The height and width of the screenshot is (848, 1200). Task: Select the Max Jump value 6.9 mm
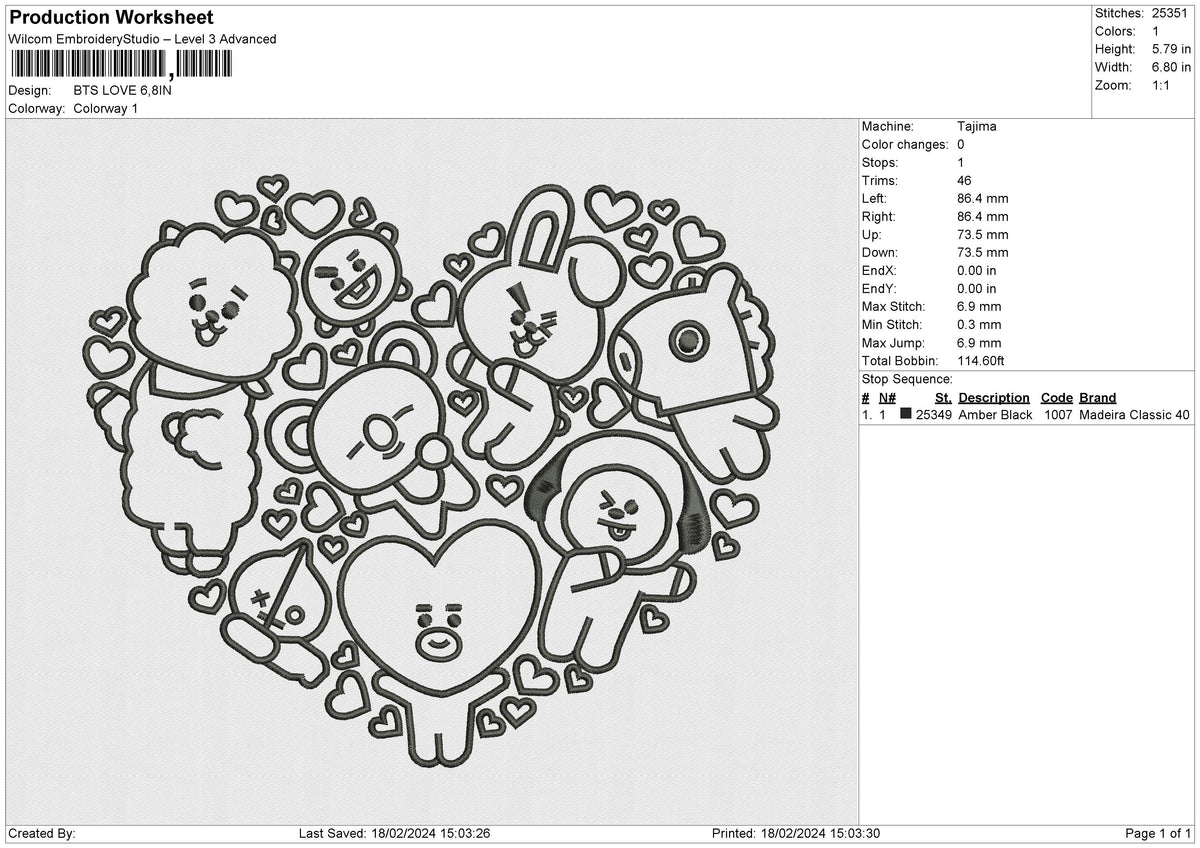[x=979, y=342]
